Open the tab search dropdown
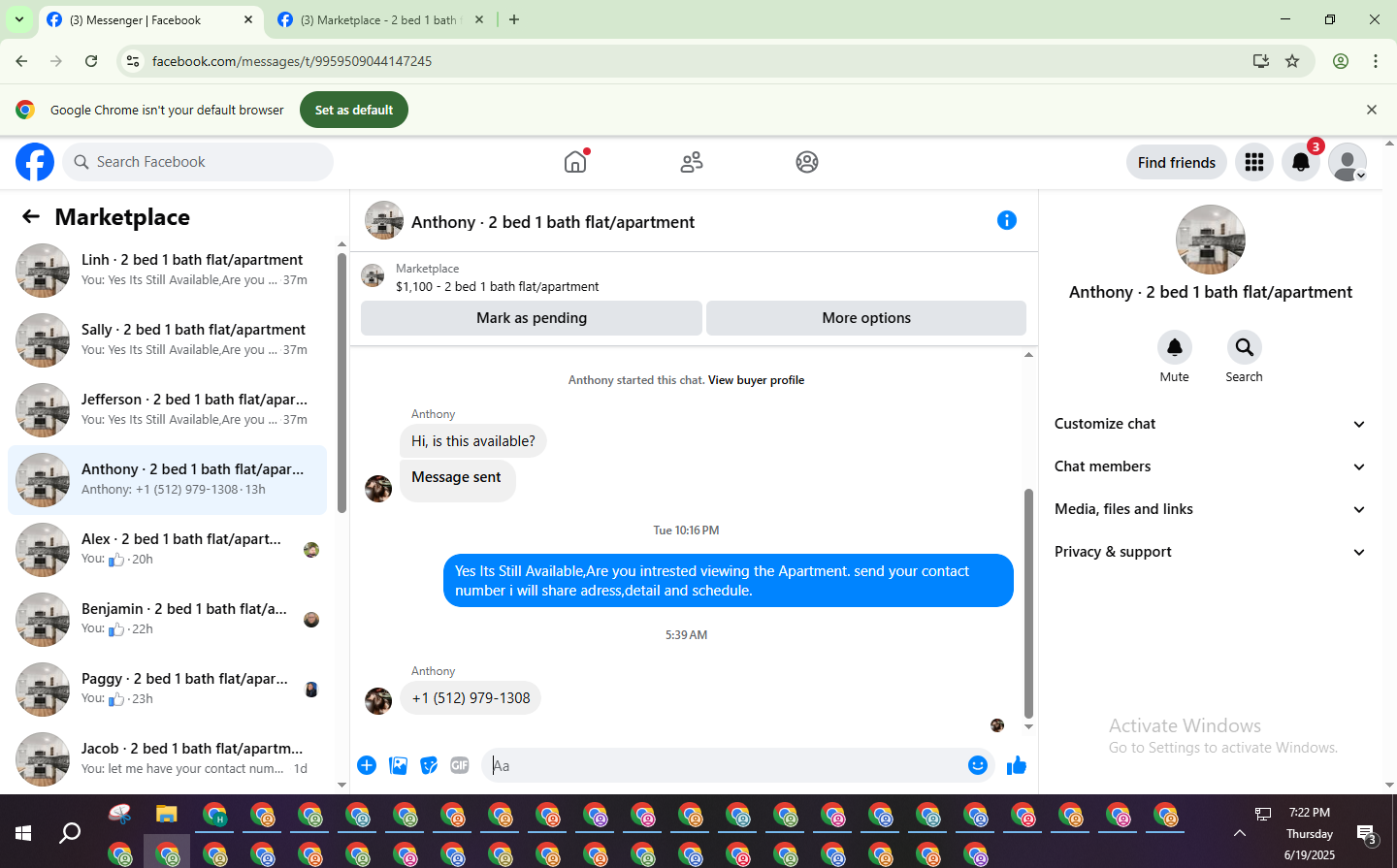This screenshot has height=868, width=1397. tap(19, 19)
